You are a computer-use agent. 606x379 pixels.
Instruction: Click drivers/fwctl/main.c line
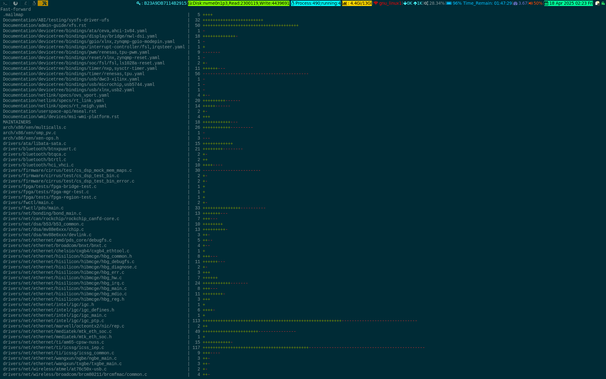coord(28,202)
